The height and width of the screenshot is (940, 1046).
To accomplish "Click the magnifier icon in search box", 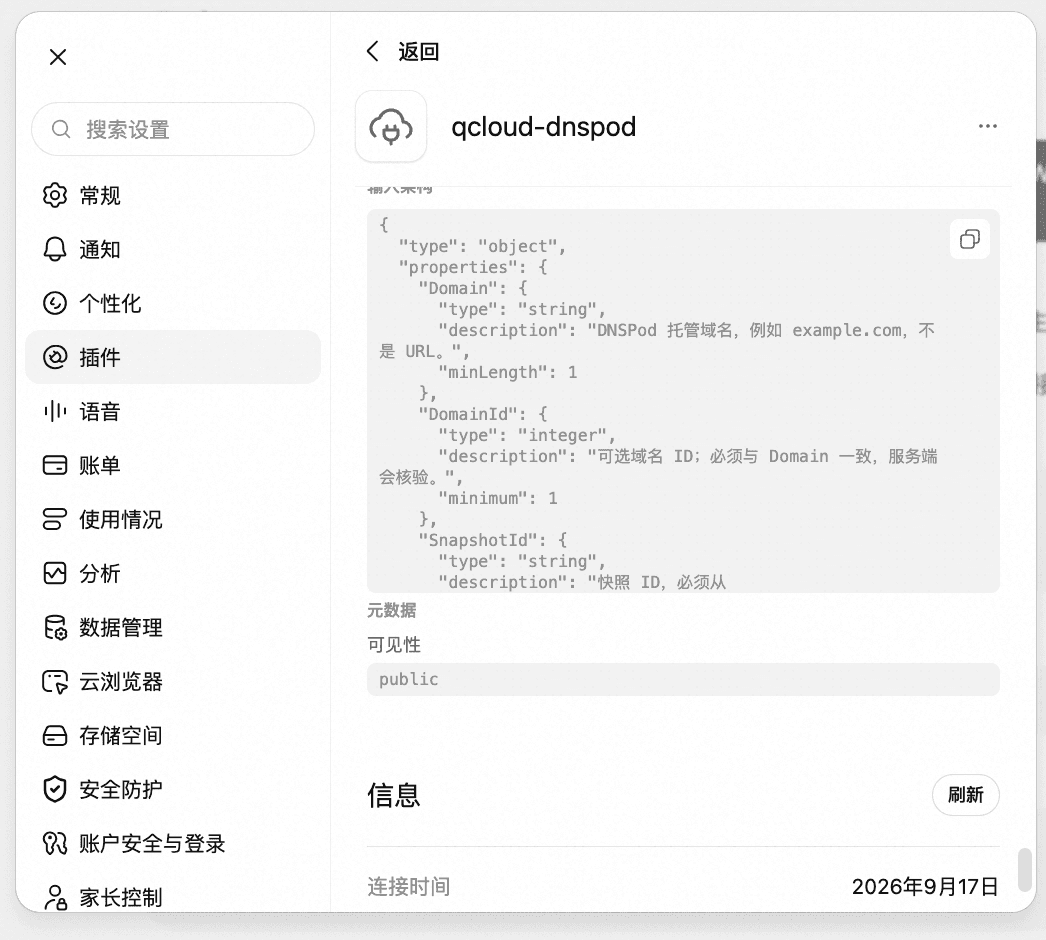I will 61,129.
